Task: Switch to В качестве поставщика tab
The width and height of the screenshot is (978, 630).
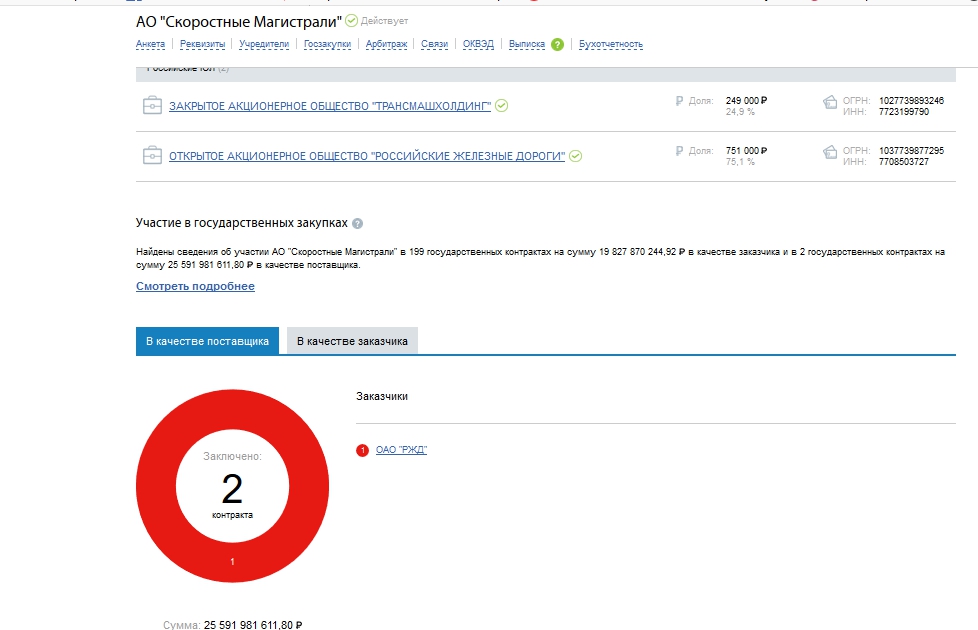Action: [x=207, y=341]
